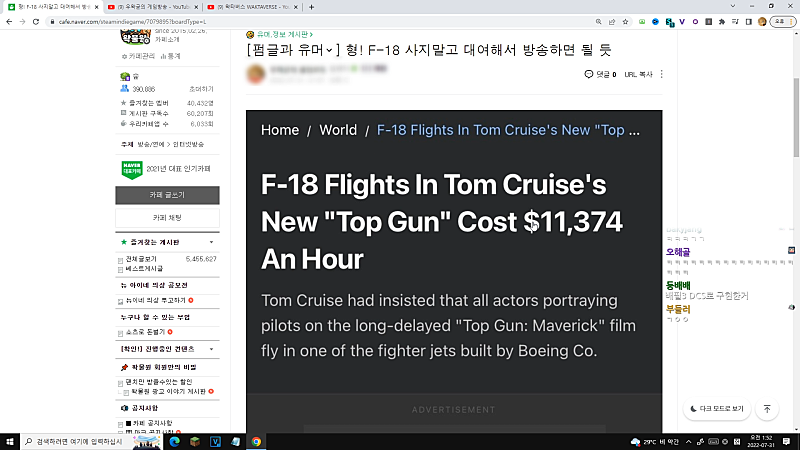Open the notepad-style app on taskbar
The width and height of the screenshot is (800, 450).
point(236,442)
